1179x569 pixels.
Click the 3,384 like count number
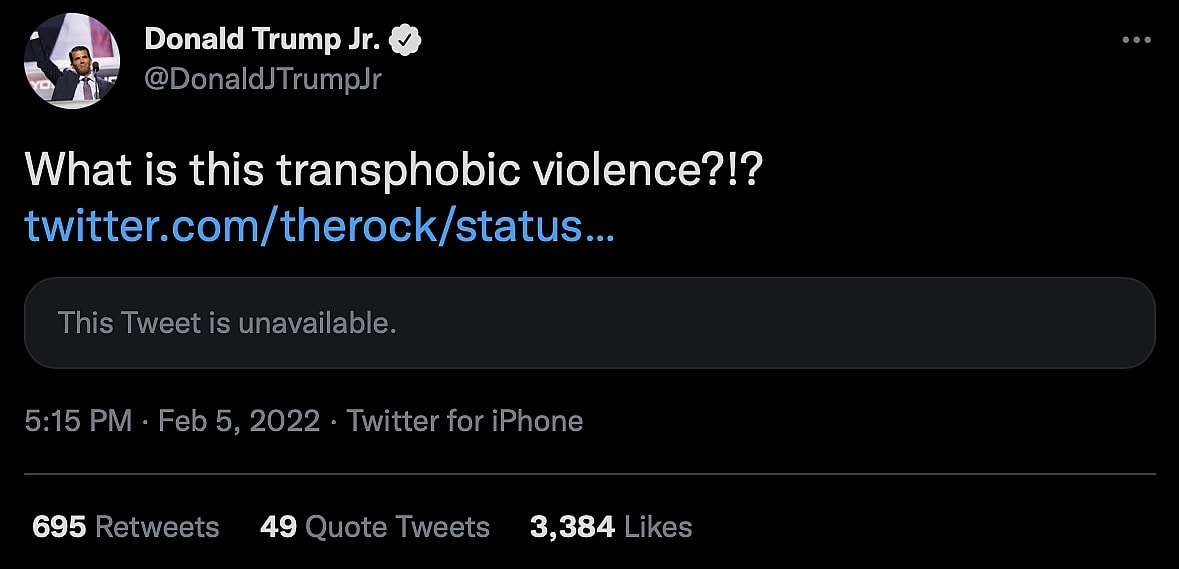pyautogui.click(x=572, y=527)
